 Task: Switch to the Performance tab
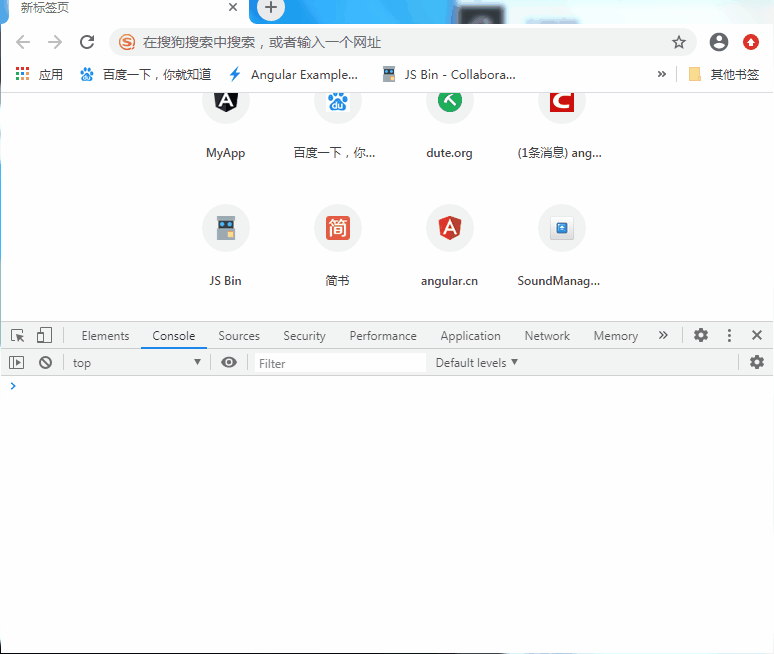point(383,336)
